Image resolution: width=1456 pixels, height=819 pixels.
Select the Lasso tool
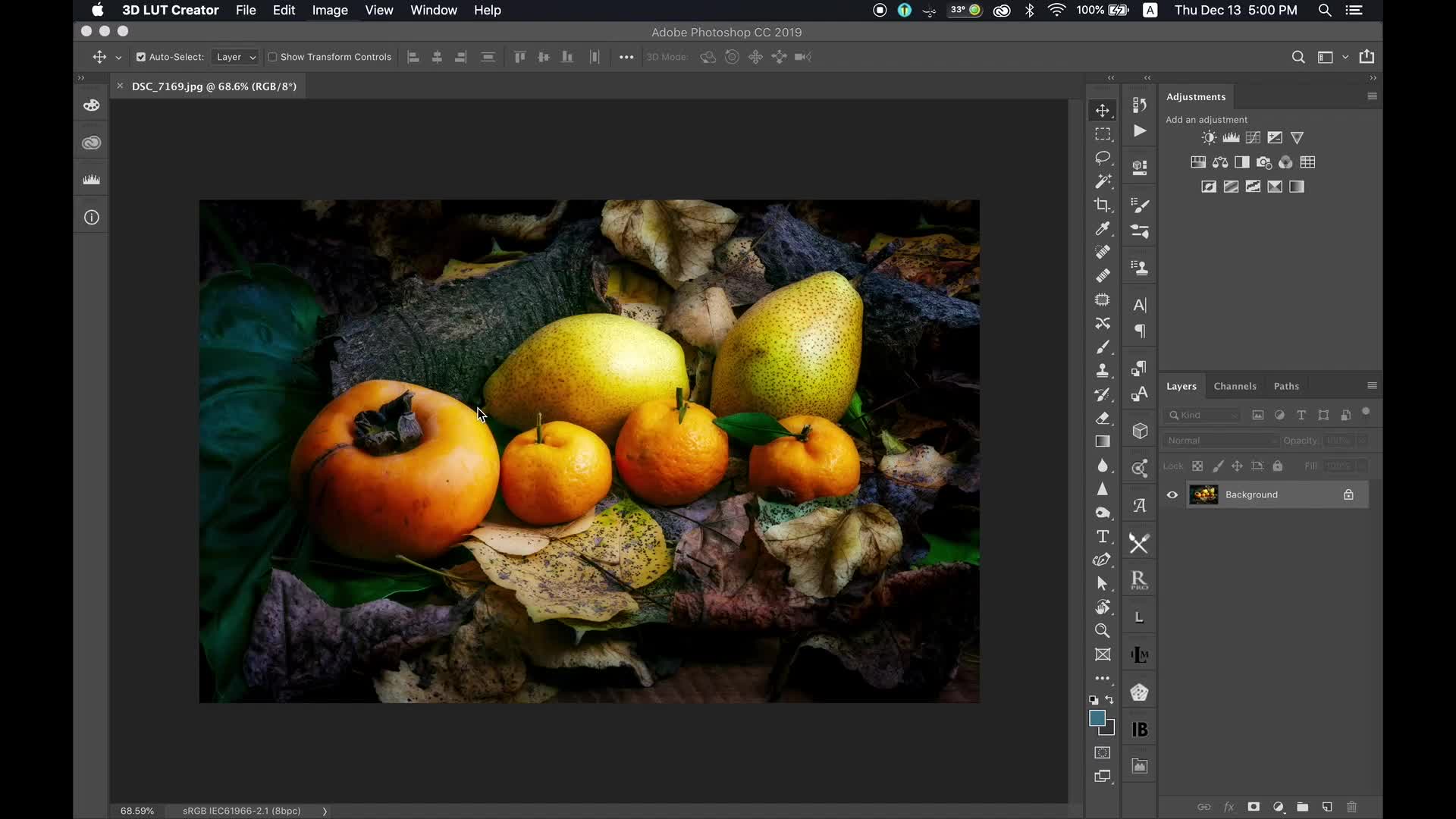click(x=1103, y=158)
